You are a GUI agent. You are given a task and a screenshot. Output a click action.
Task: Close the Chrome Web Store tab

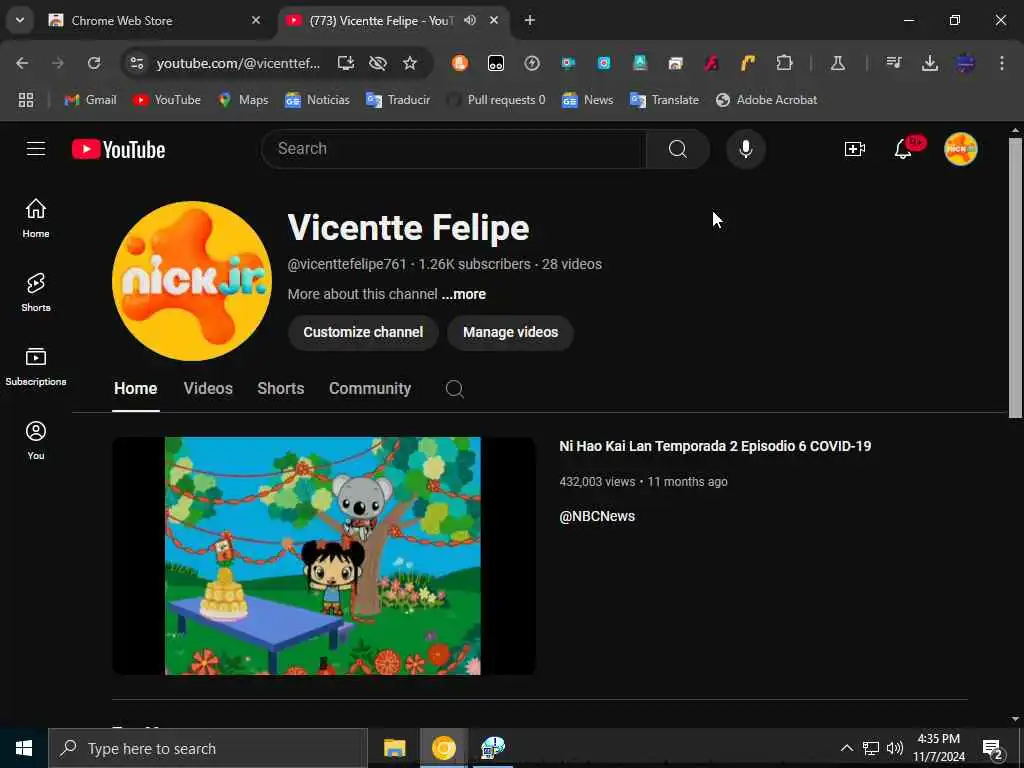pyautogui.click(x=256, y=20)
